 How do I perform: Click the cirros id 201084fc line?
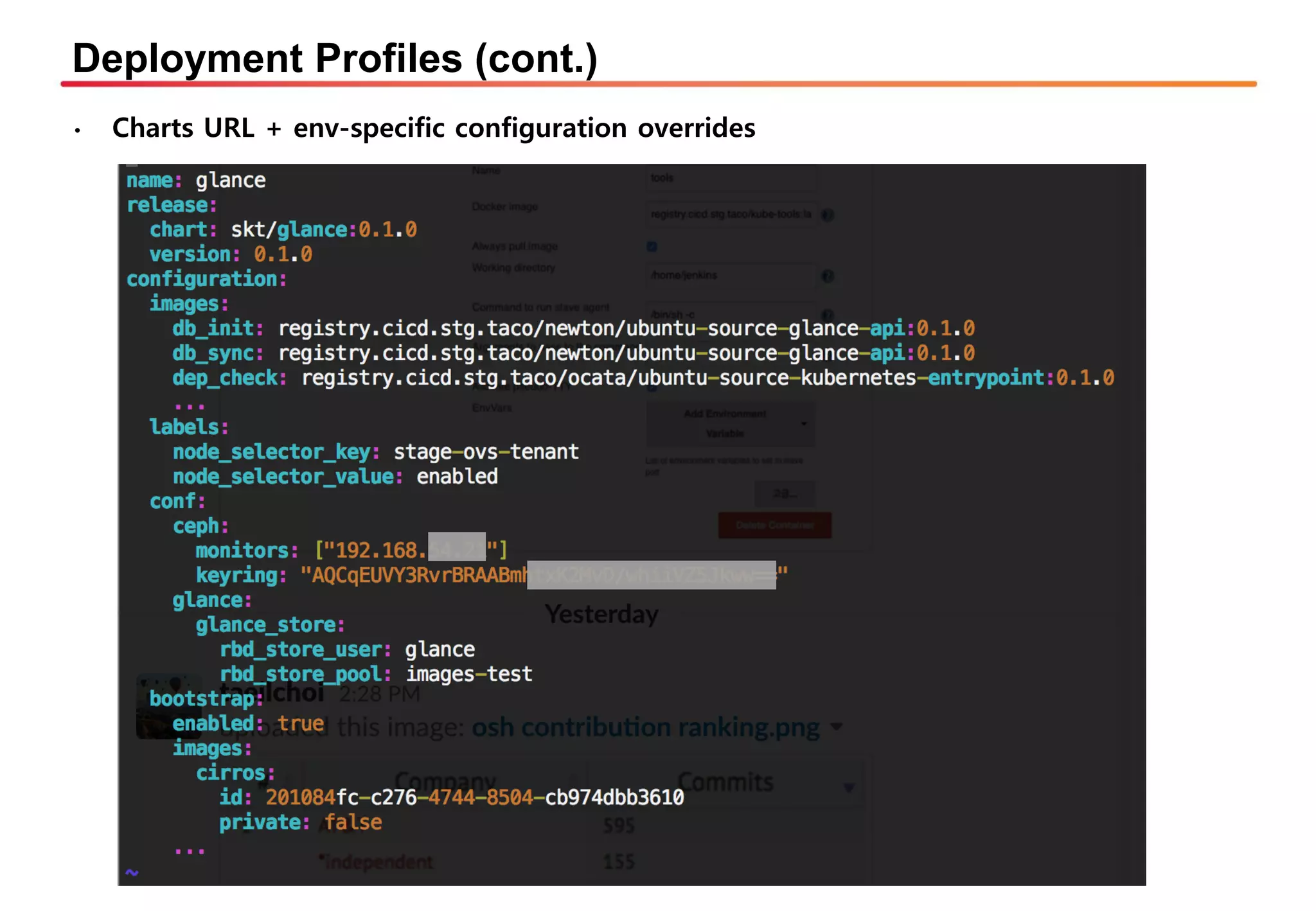(452, 797)
